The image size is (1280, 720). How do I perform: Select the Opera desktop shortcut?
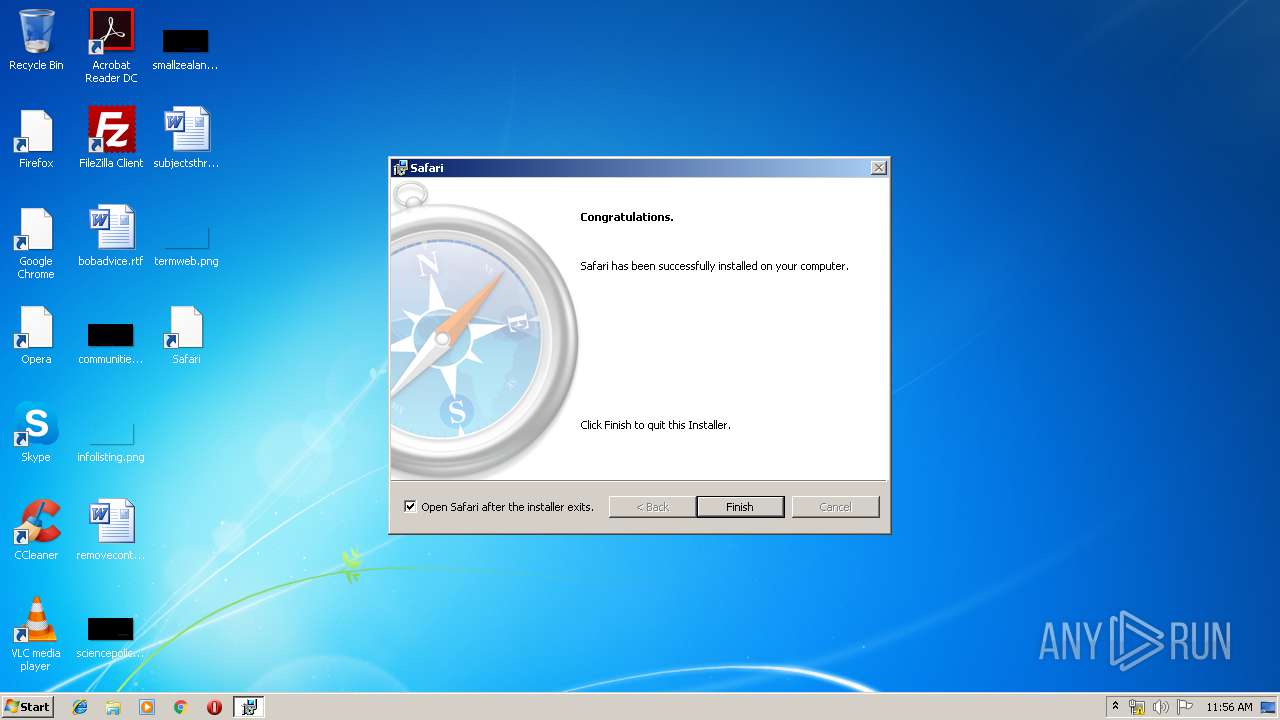(36, 334)
